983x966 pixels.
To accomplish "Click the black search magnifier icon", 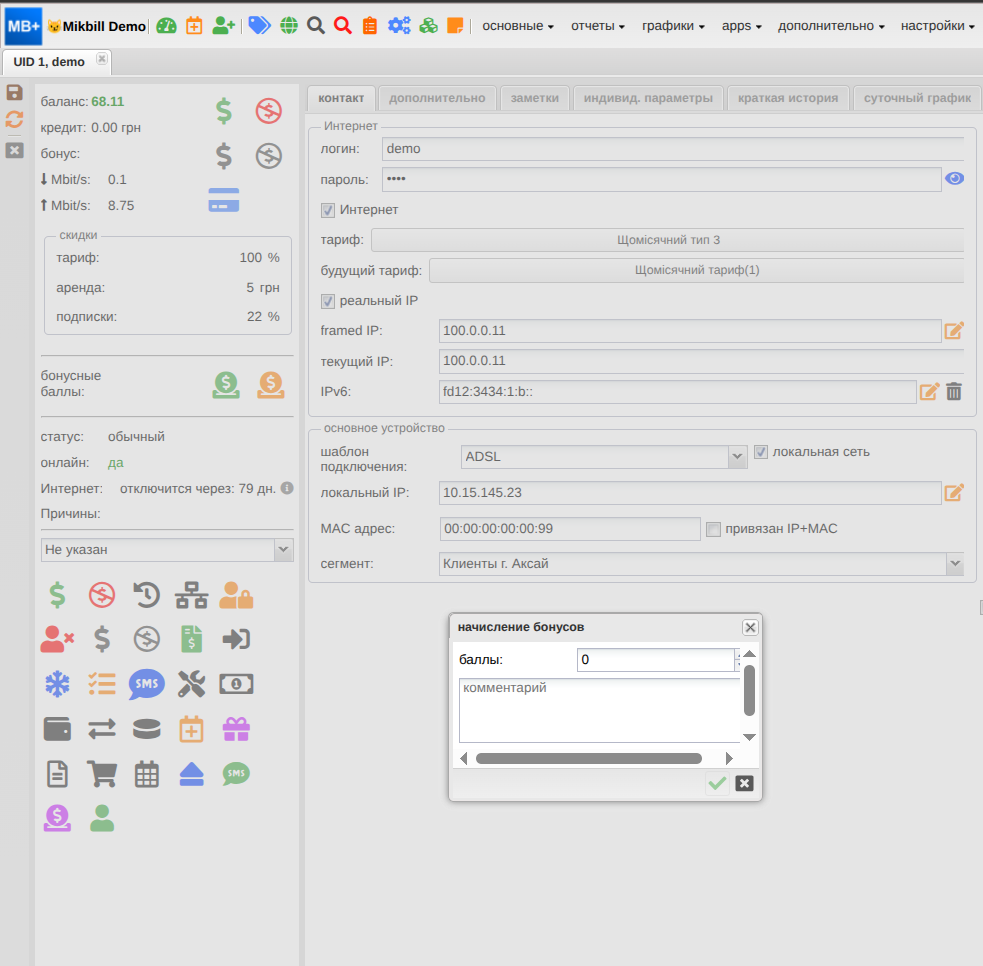I will 316,26.
